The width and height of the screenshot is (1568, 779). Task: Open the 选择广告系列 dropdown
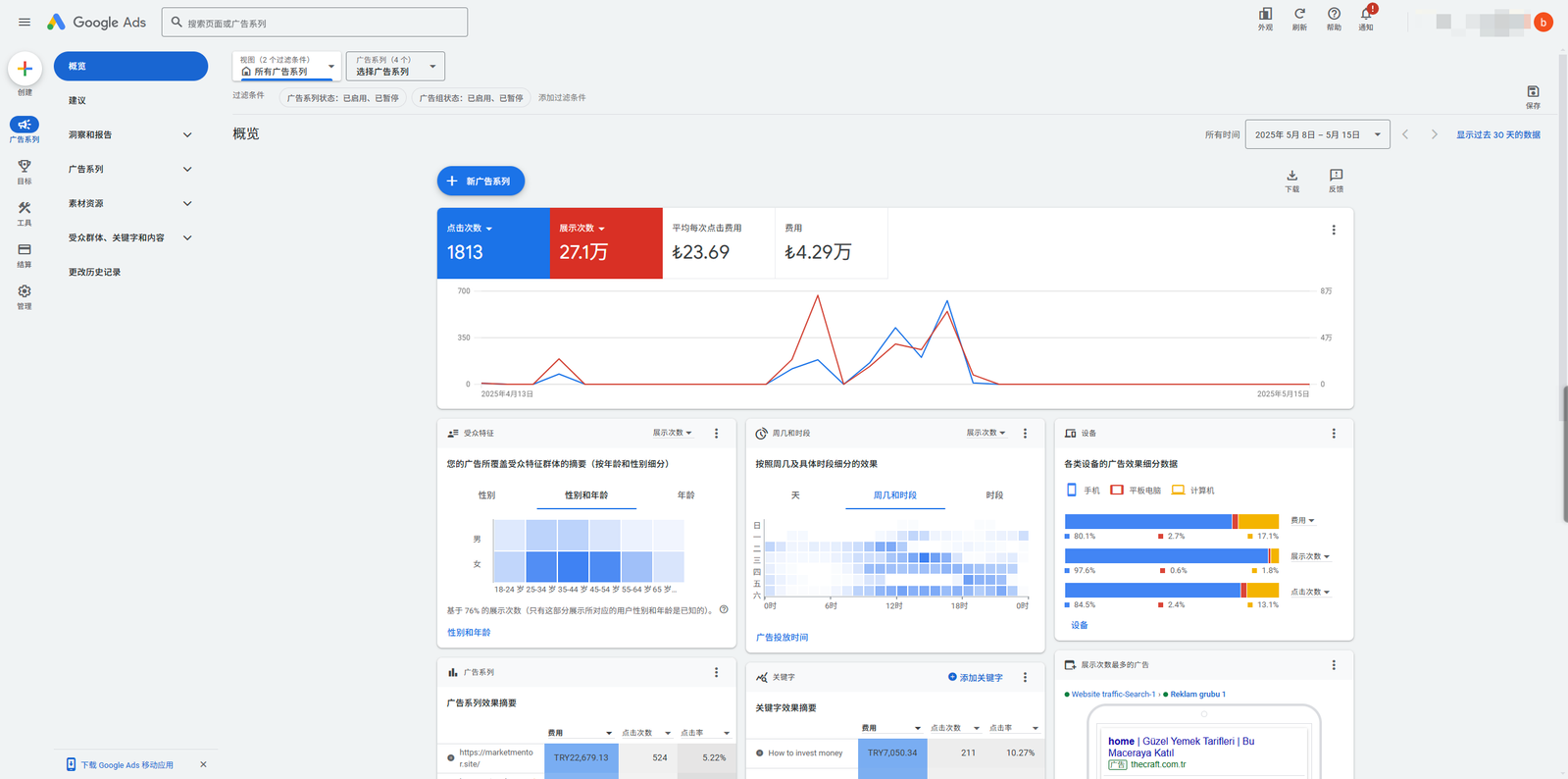pyautogui.click(x=395, y=67)
